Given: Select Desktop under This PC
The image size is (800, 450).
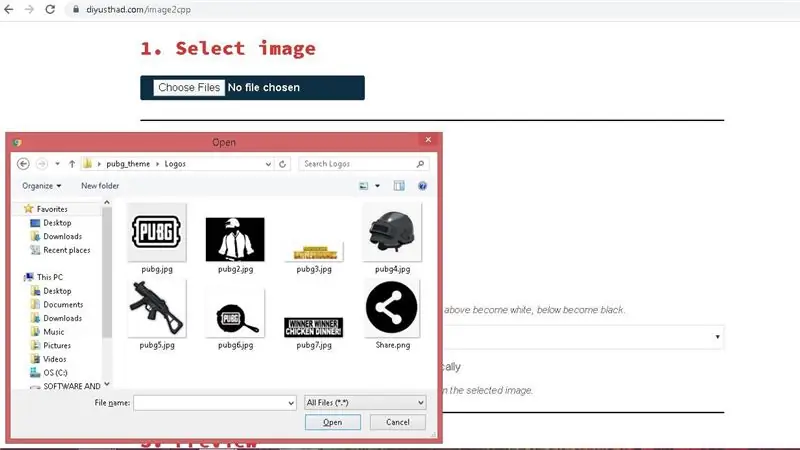Looking at the screenshot, I should point(57,291).
